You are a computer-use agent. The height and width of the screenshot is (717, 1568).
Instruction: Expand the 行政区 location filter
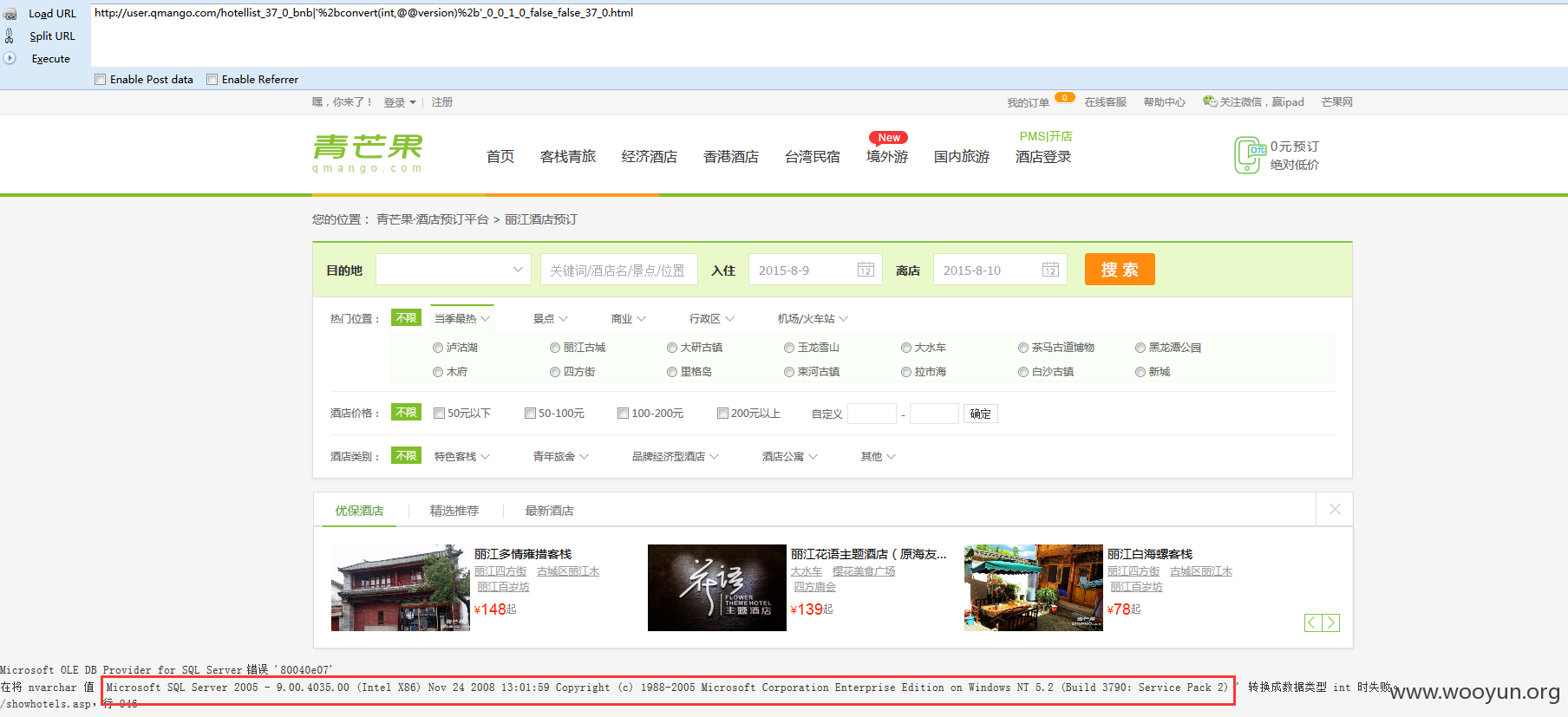click(x=712, y=319)
